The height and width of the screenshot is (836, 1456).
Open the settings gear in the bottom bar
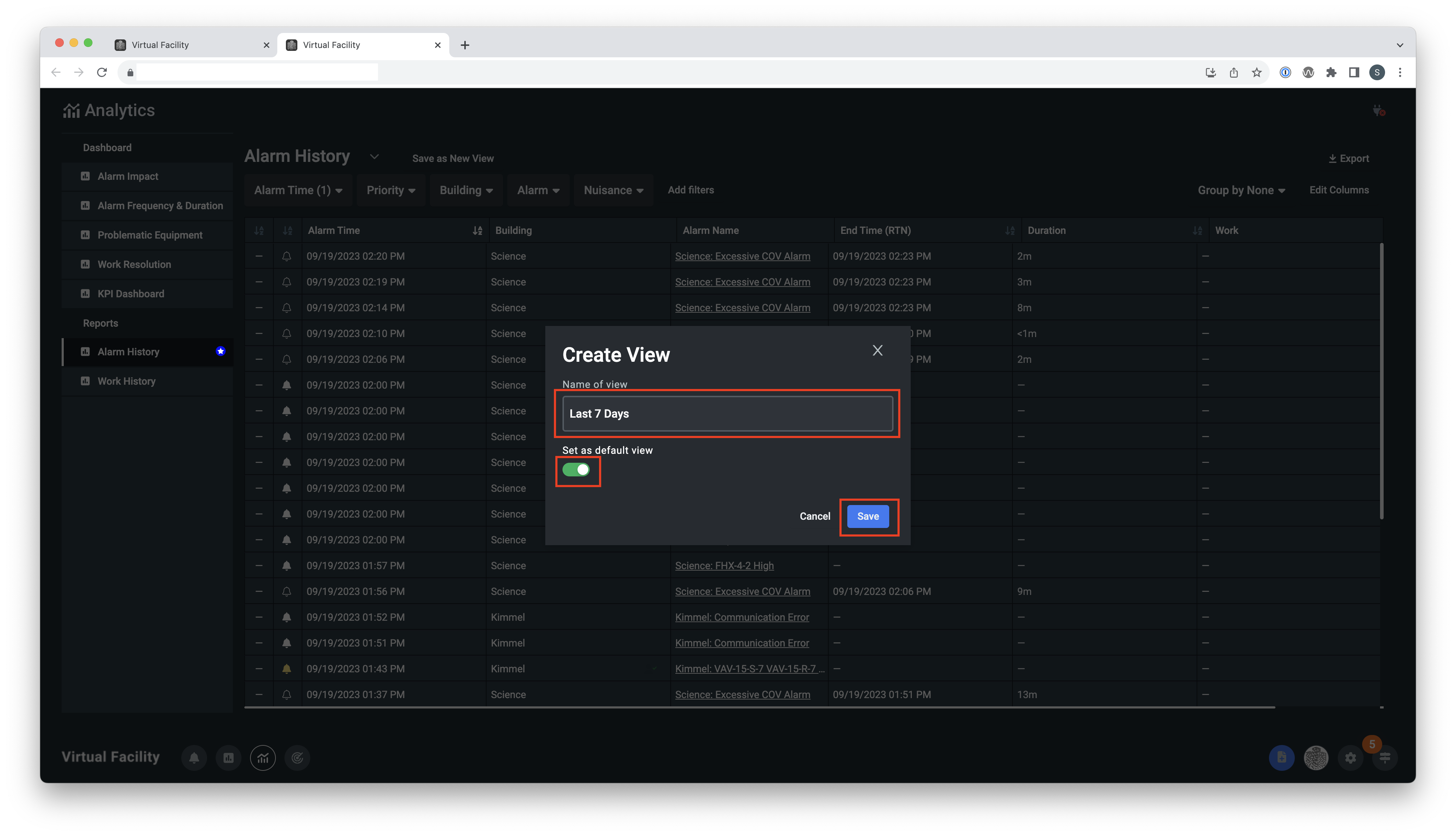pyautogui.click(x=1350, y=758)
